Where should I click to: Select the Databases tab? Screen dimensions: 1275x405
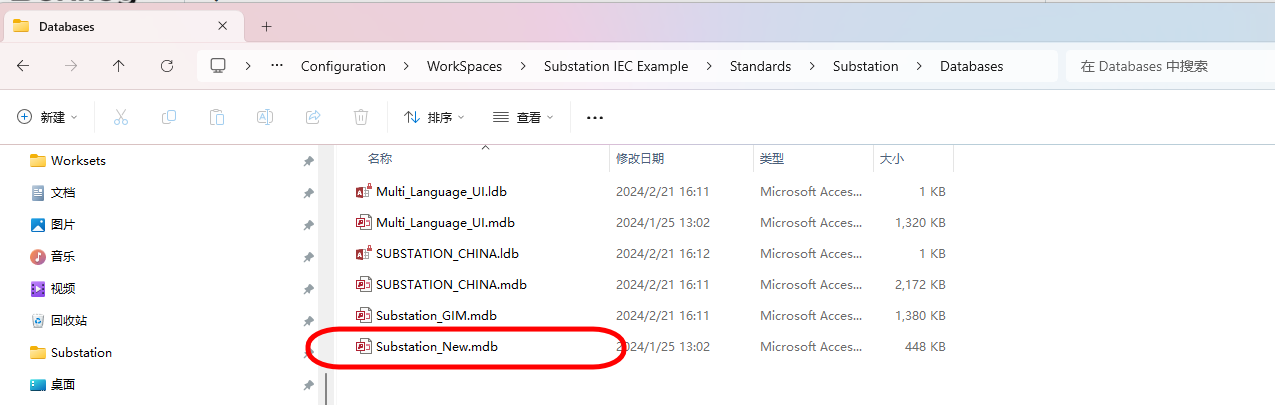tap(122, 27)
